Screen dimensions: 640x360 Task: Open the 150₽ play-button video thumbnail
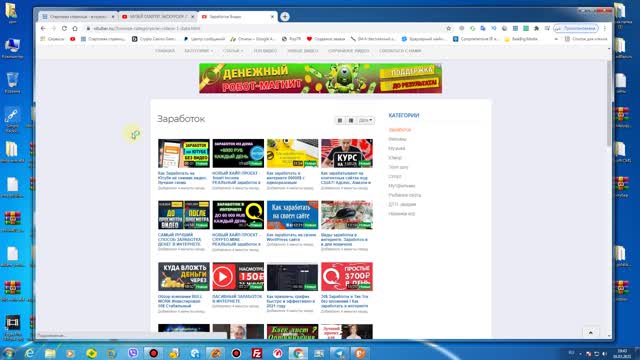pos(238,277)
